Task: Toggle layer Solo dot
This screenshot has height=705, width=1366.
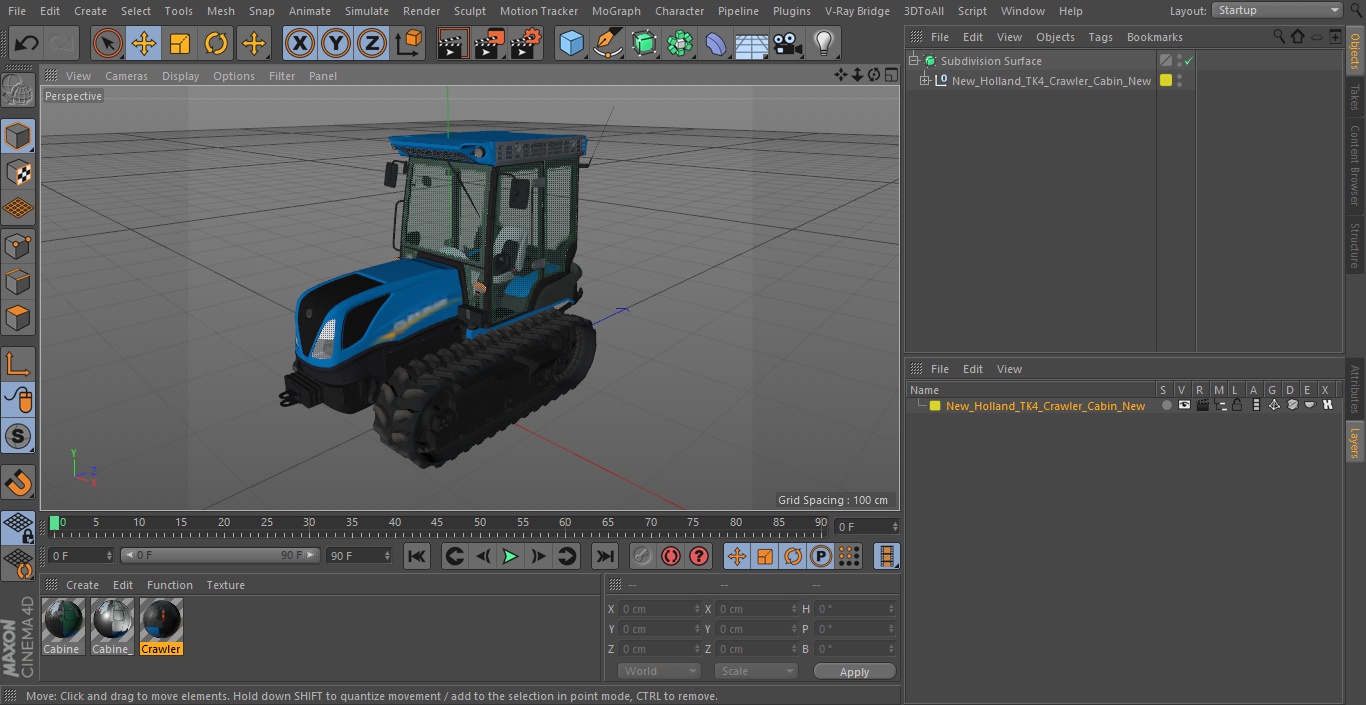Action: click(x=1166, y=405)
